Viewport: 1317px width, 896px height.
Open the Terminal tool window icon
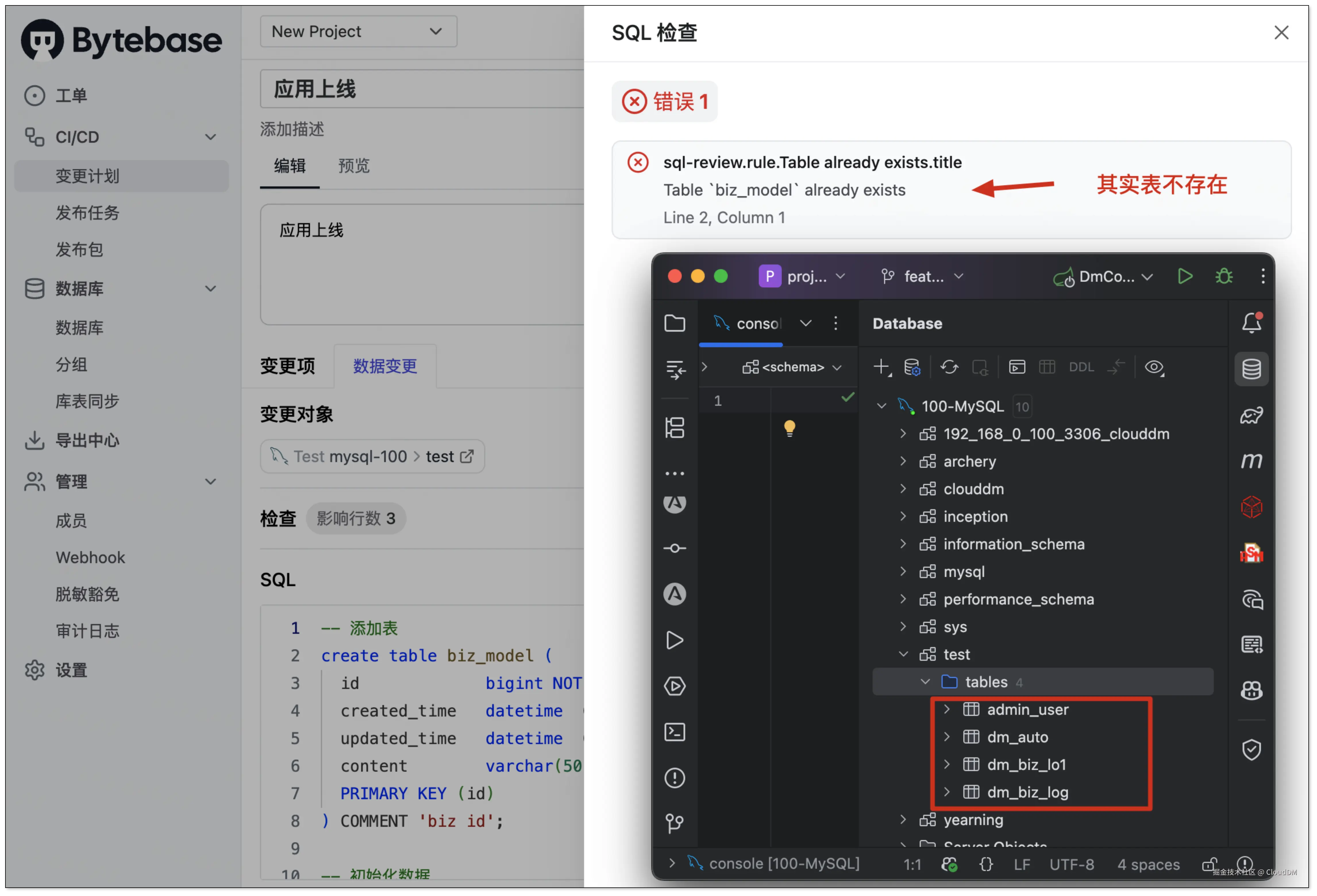click(x=674, y=732)
